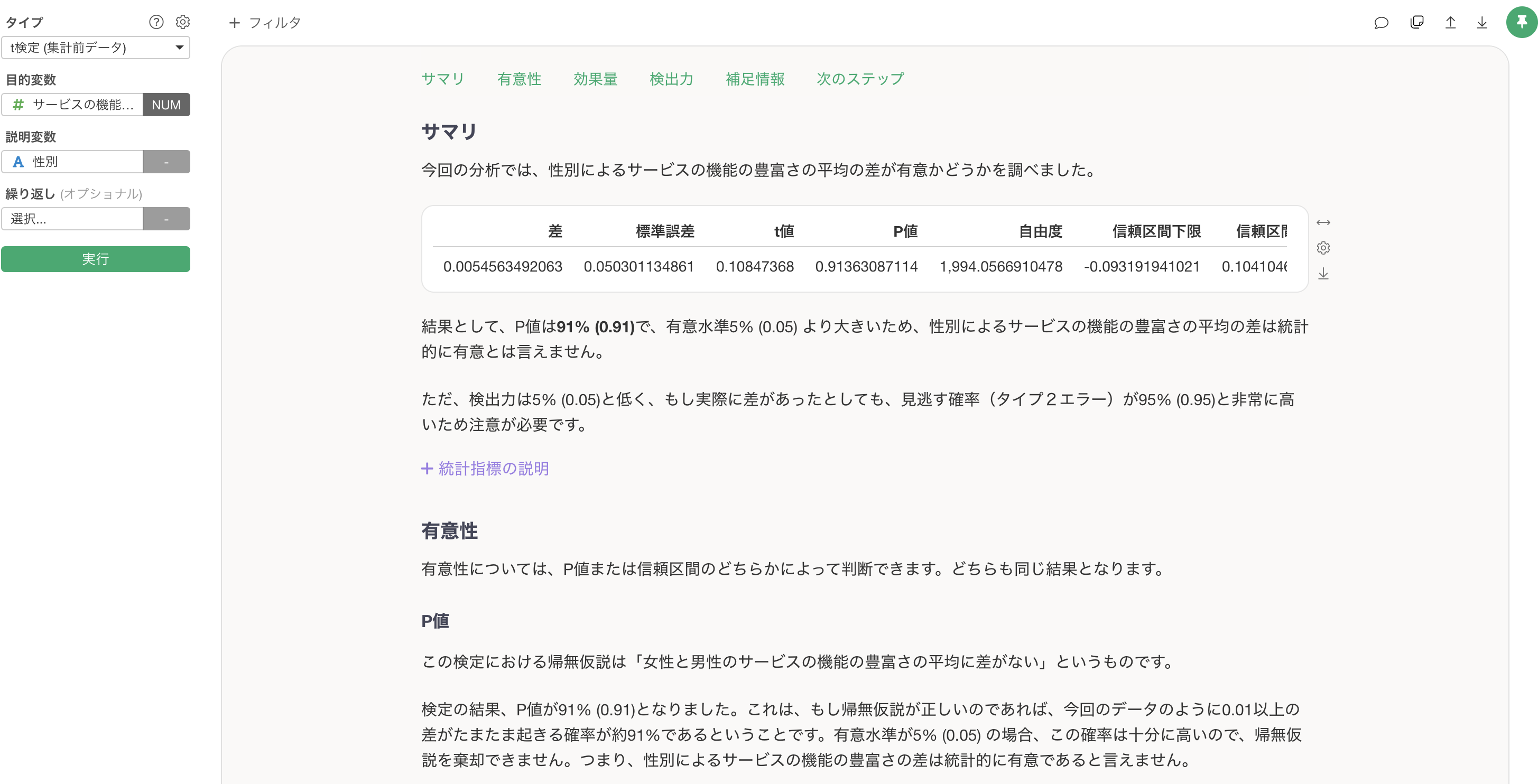
Task: Expand 統計指標の説明 section
Action: [x=485, y=469]
